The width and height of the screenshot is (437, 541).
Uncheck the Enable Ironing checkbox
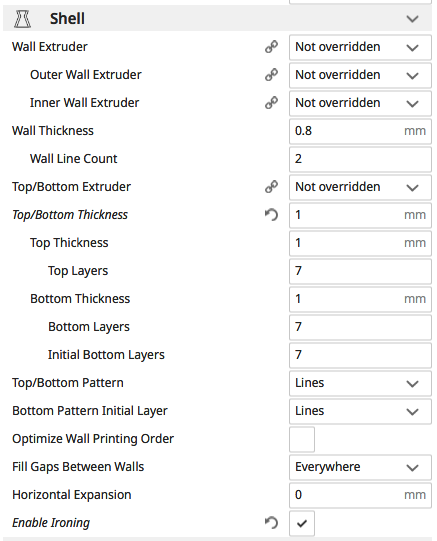[302, 523]
